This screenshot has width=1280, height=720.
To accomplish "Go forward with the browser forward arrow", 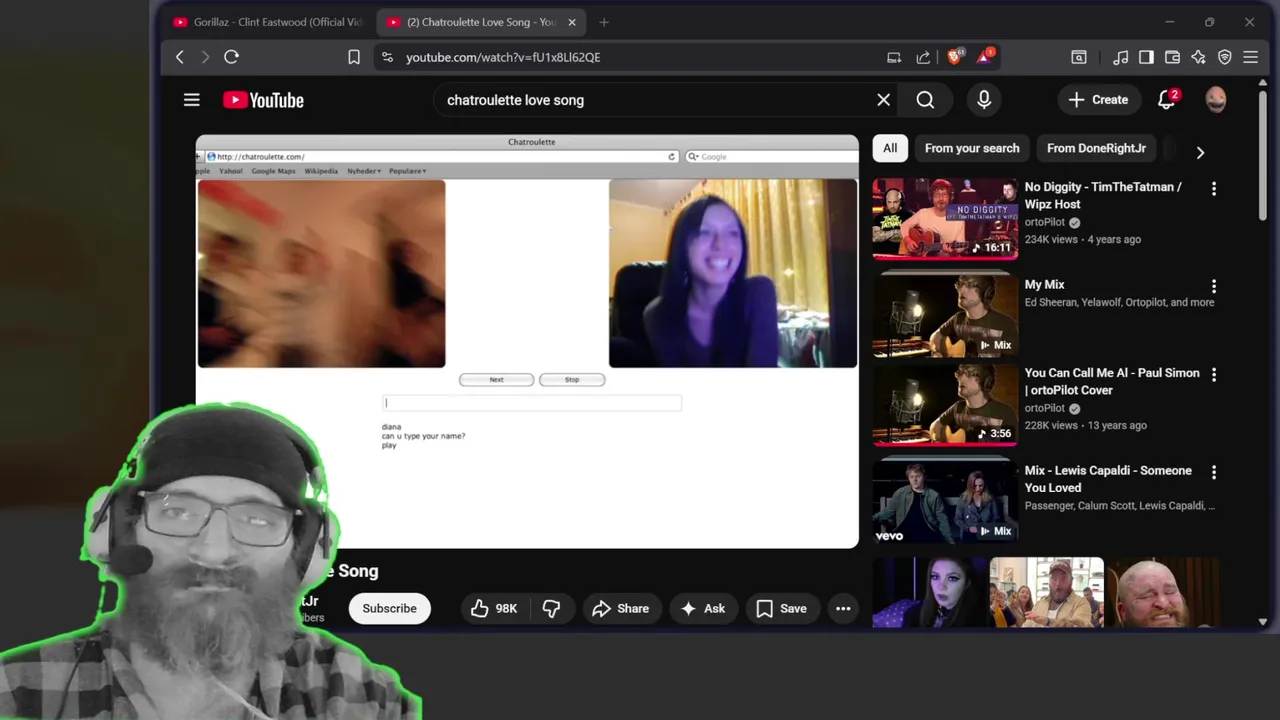I will [205, 57].
